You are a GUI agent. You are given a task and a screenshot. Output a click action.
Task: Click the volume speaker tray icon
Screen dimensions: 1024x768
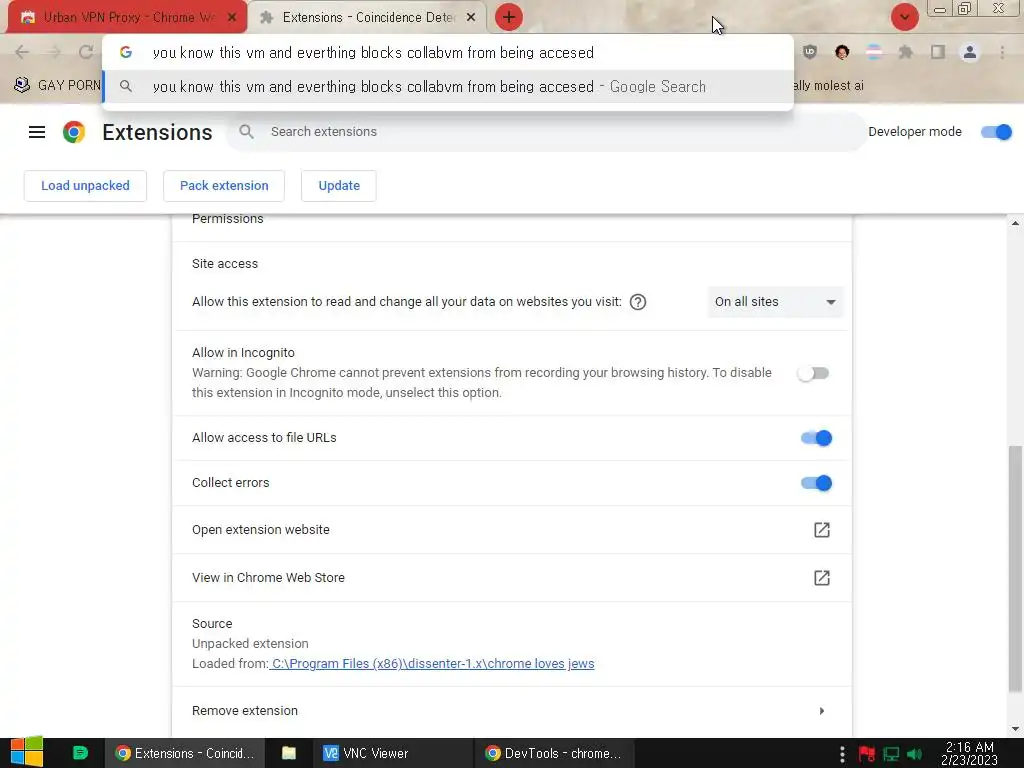tap(915, 754)
